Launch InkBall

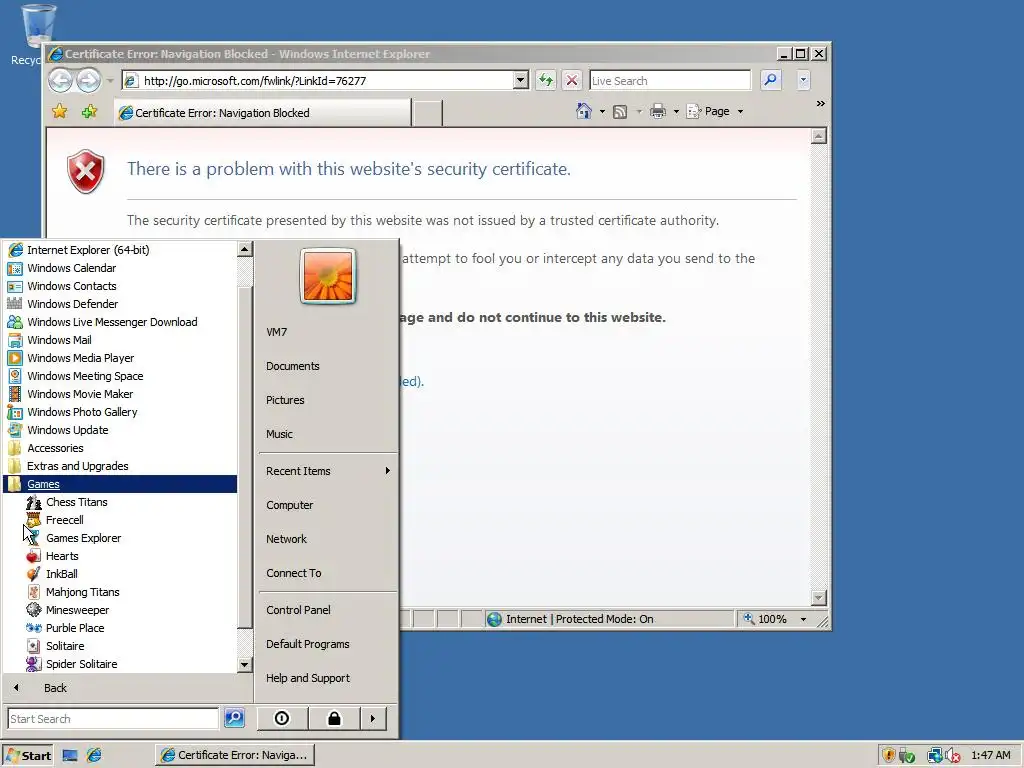click(61, 574)
